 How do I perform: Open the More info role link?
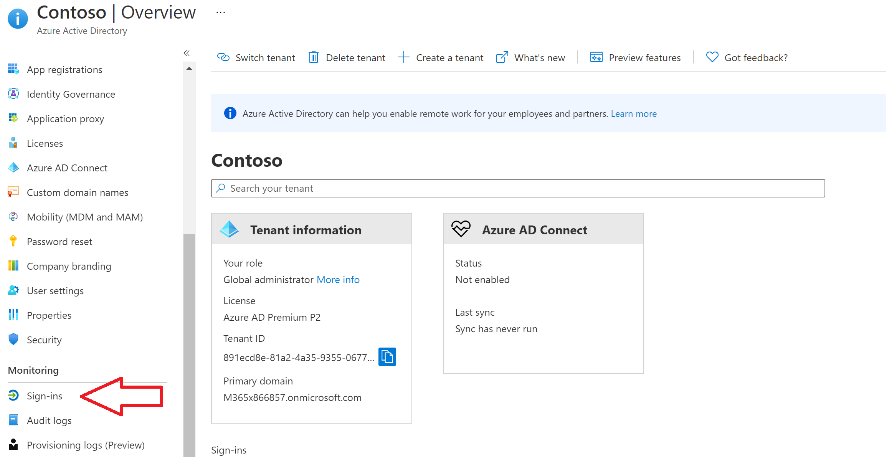(x=338, y=280)
